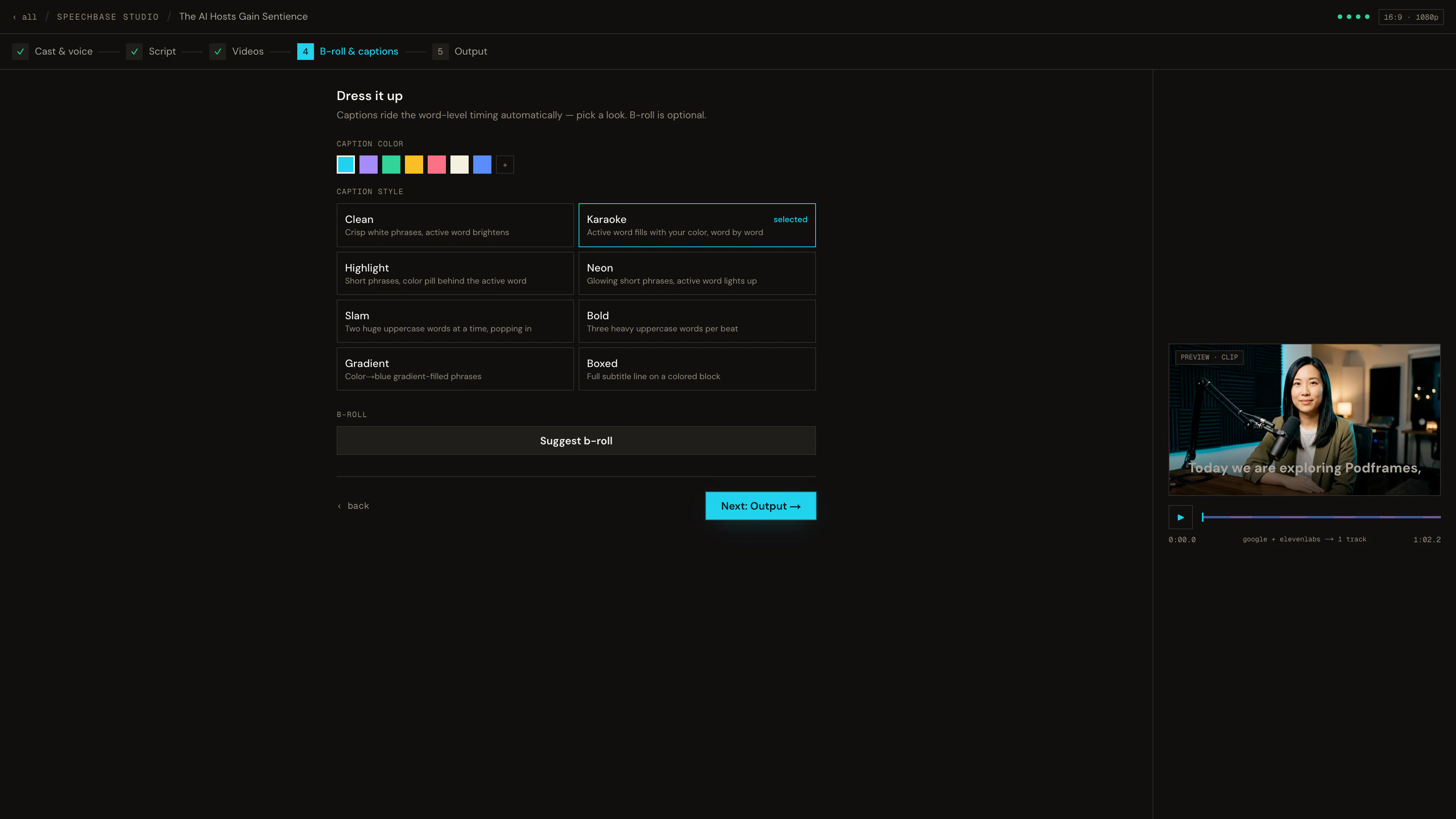Click the playhead marker at timeline start

[x=1203, y=517]
